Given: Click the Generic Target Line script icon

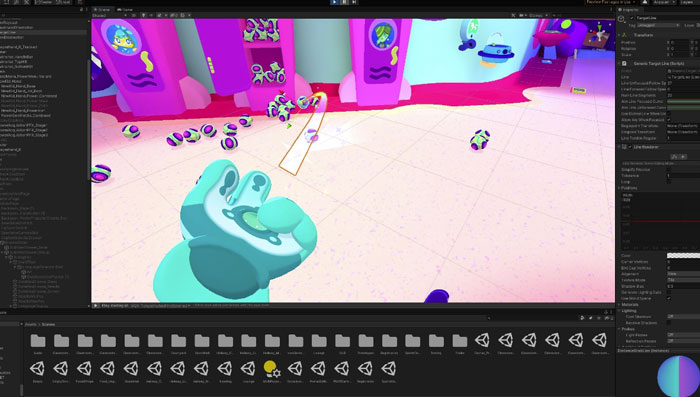Looking at the screenshot, I should point(625,63).
